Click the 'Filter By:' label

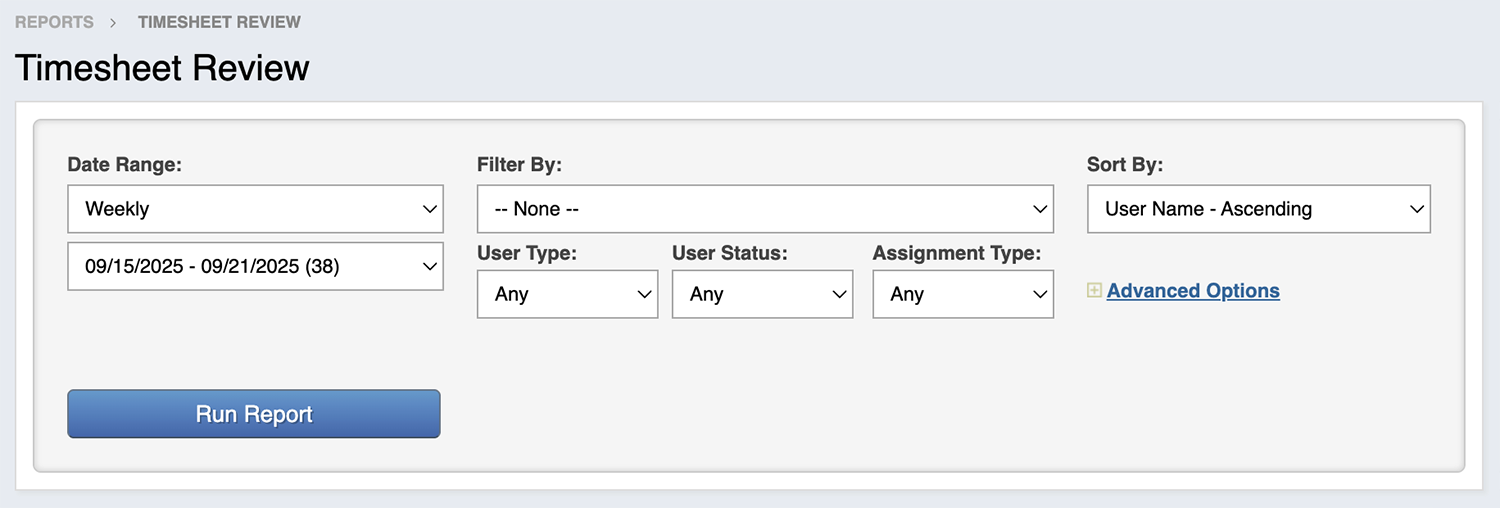click(x=519, y=165)
